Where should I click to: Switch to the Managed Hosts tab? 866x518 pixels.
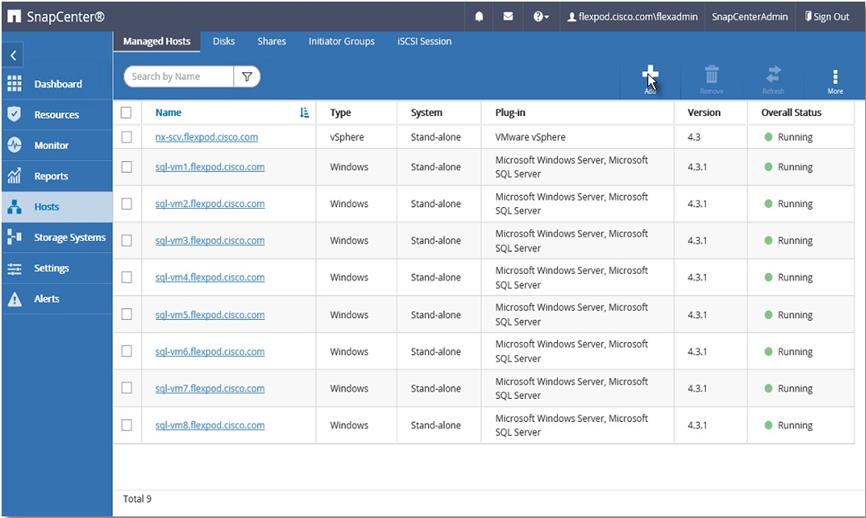(156, 41)
